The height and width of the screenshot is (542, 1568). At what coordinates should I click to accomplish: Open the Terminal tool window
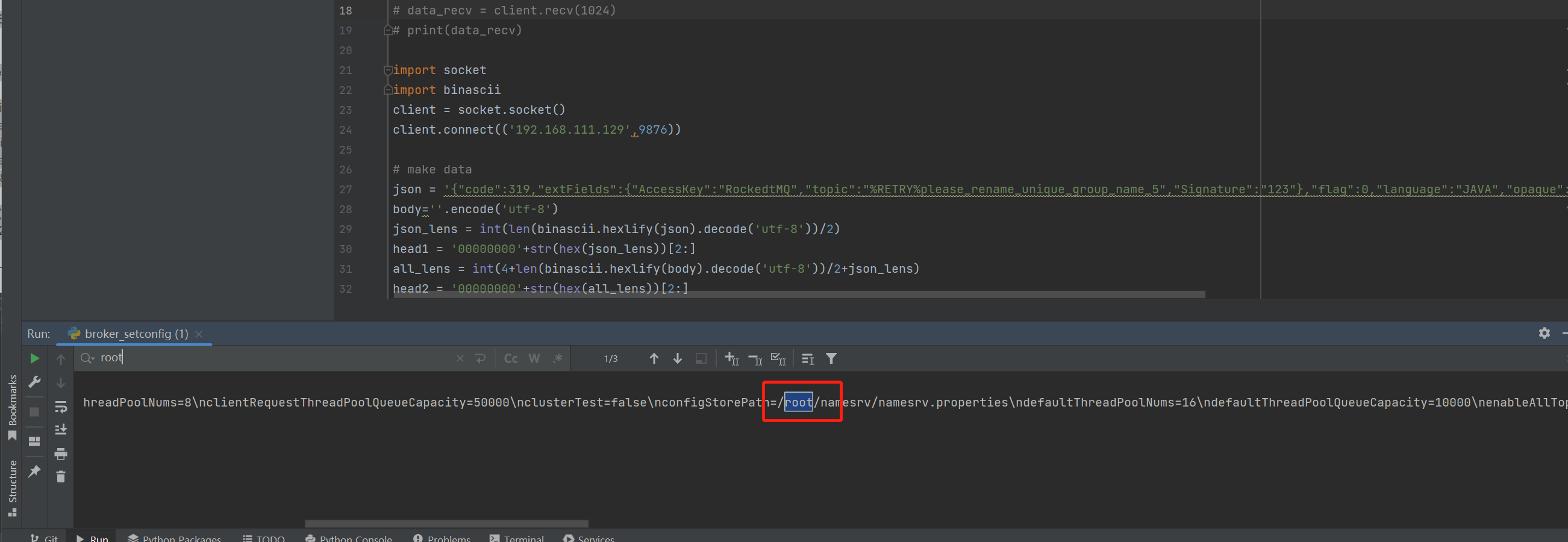coord(517,538)
